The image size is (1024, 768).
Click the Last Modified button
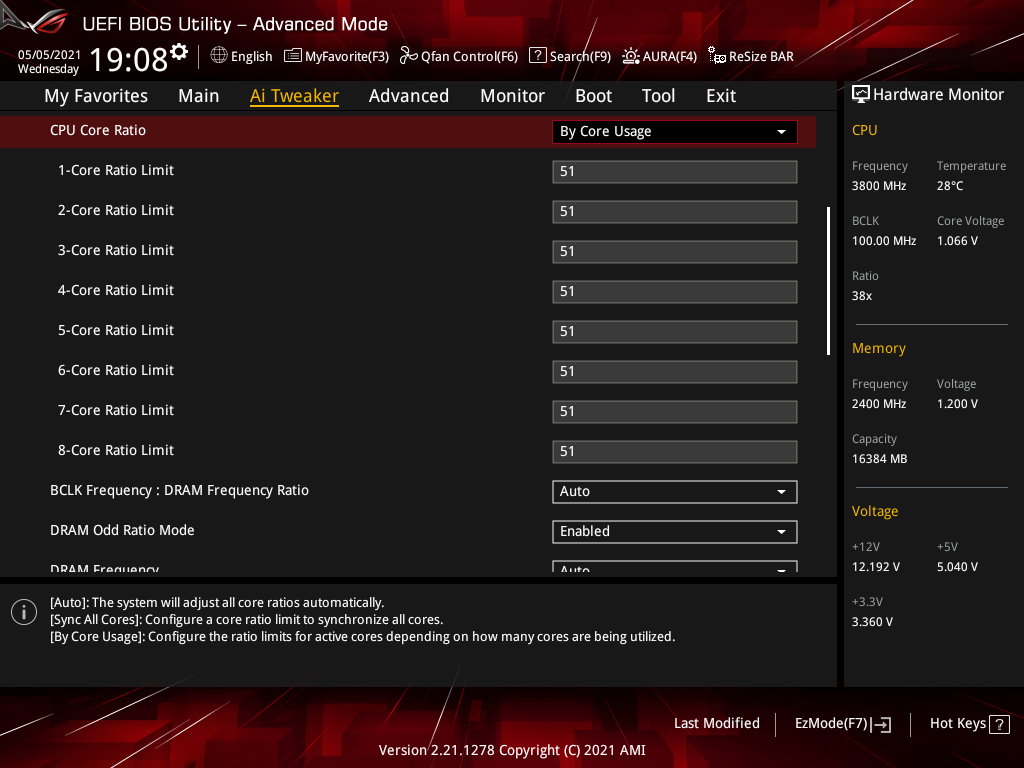coord(716,723)
